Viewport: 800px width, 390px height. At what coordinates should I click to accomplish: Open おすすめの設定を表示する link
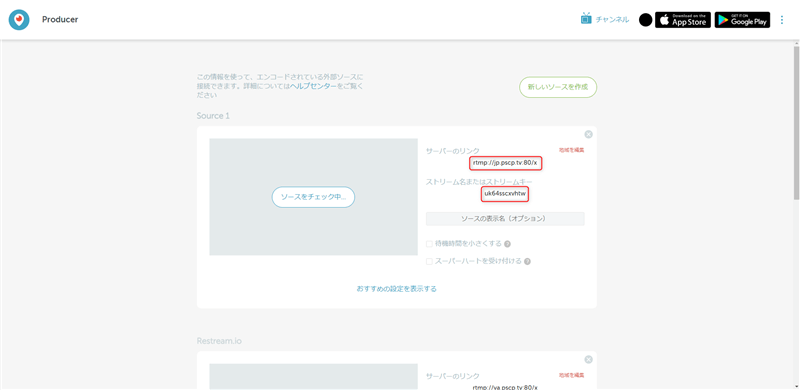(396, 289)
